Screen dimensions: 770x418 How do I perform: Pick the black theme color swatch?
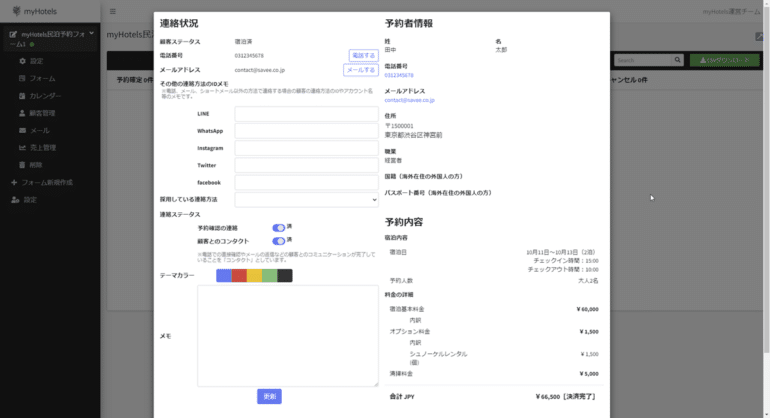[x=285, y=276]
